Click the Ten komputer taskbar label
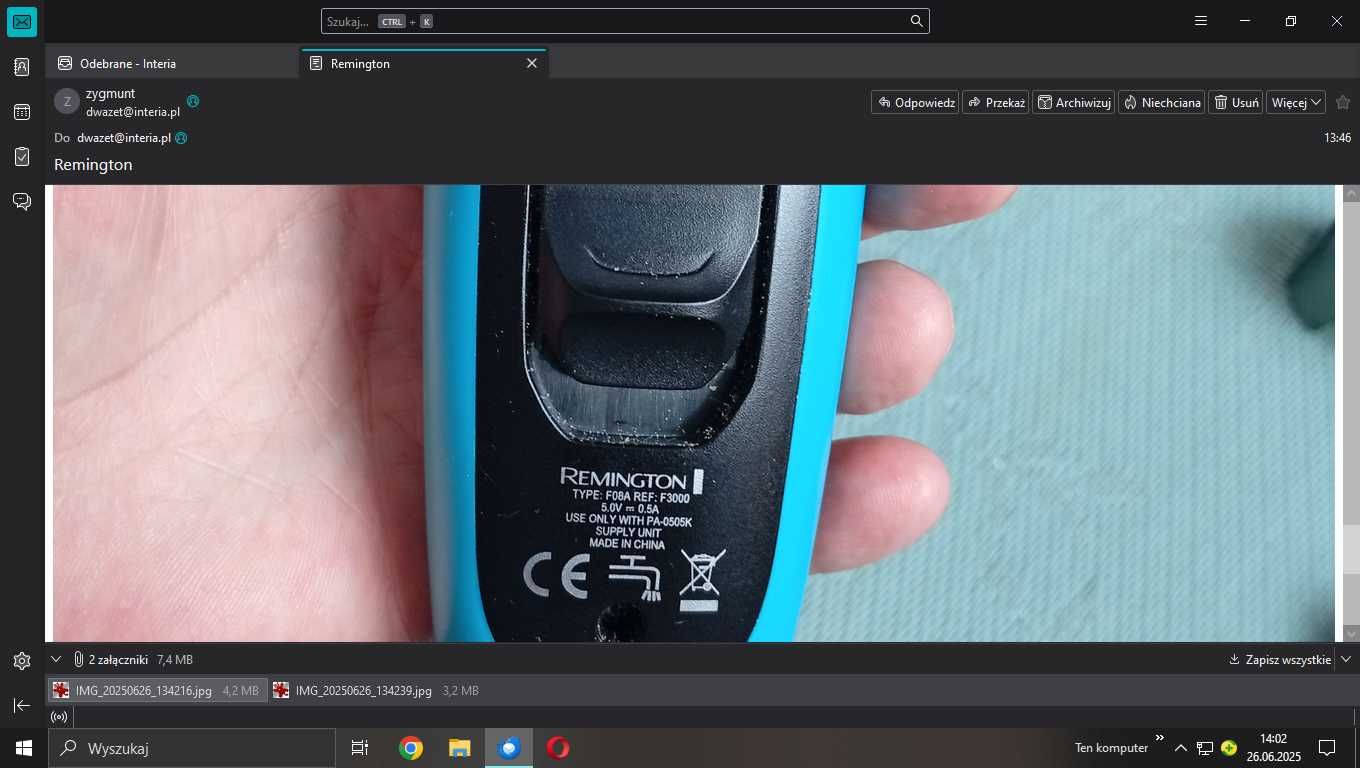 [1111, 748]
